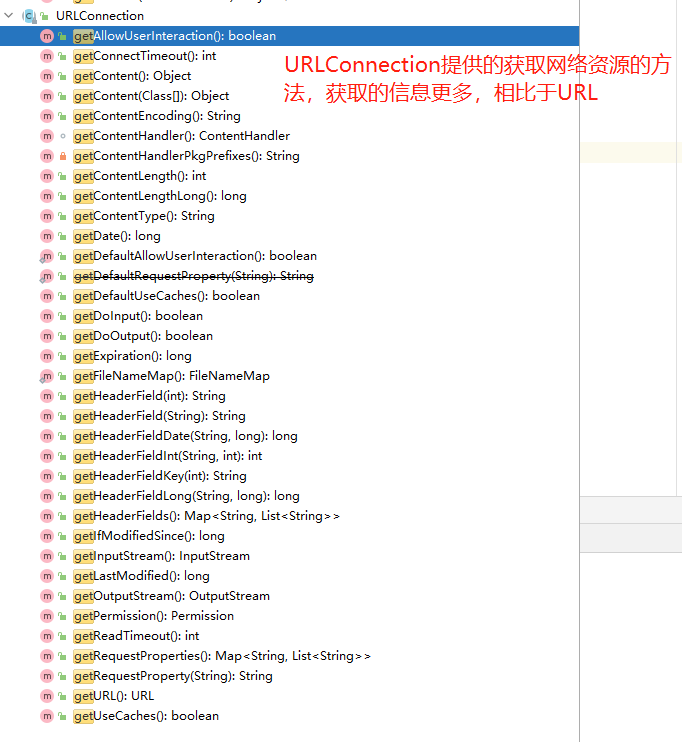
Task: Click static method icon of deprecated getDefaultRequestProperty
Action: pyautogui.click(x=46, y=276)
